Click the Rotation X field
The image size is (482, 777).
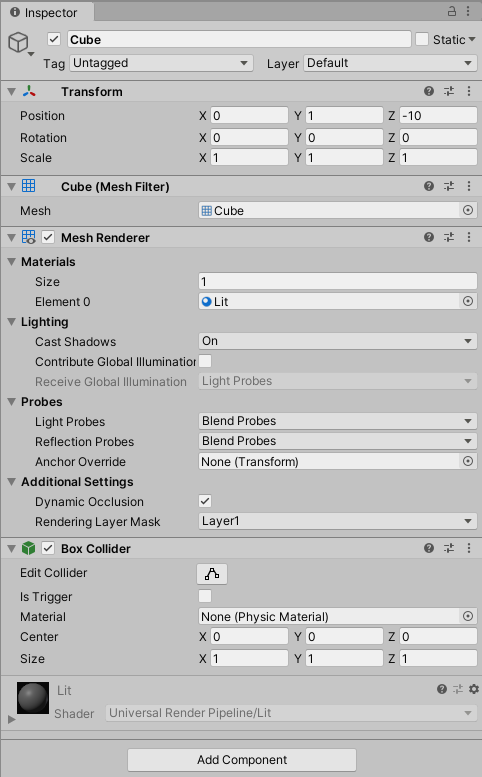tap(249, 137)
